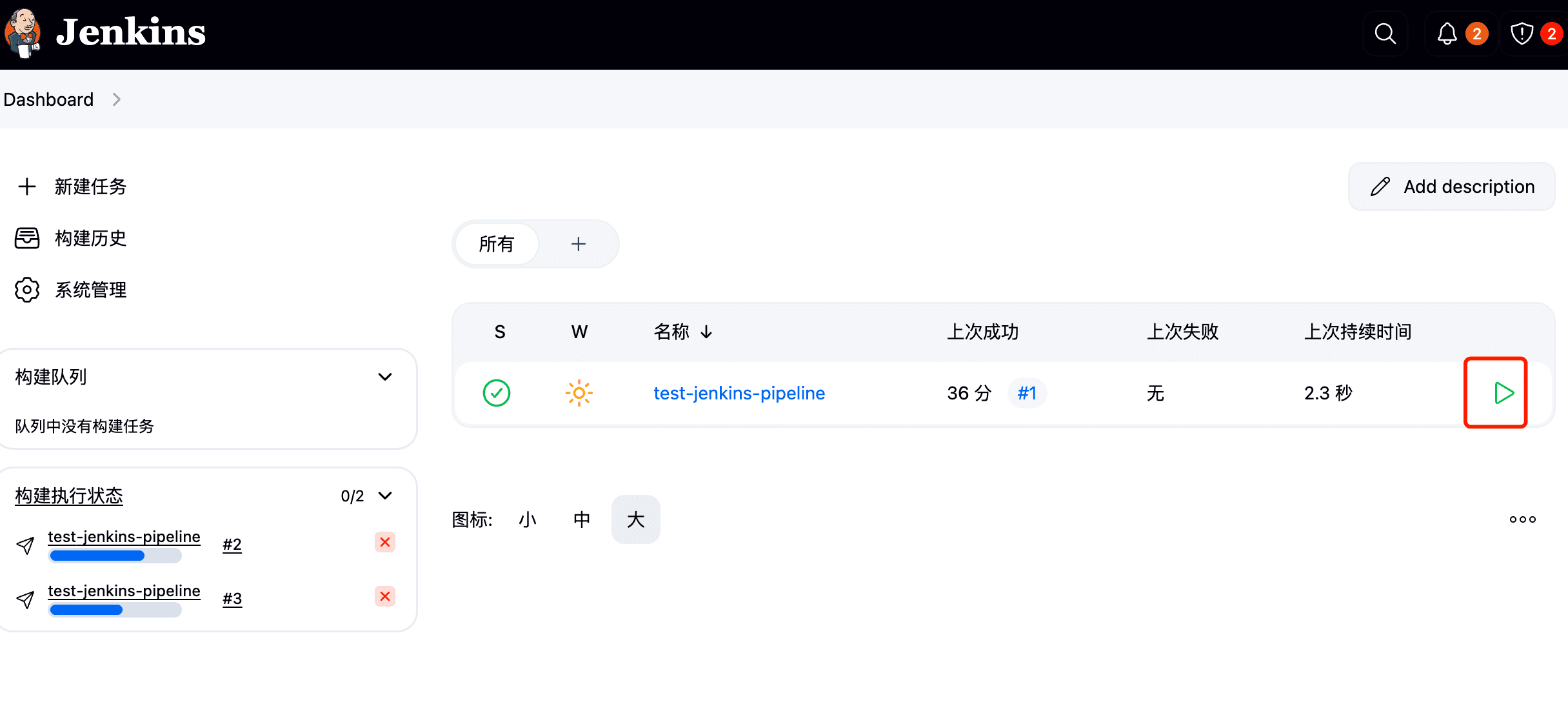Open test-jenkins-pipeline executor link for #3
This screenshot has height=724, width=1568.
click(x=124, y=590)
